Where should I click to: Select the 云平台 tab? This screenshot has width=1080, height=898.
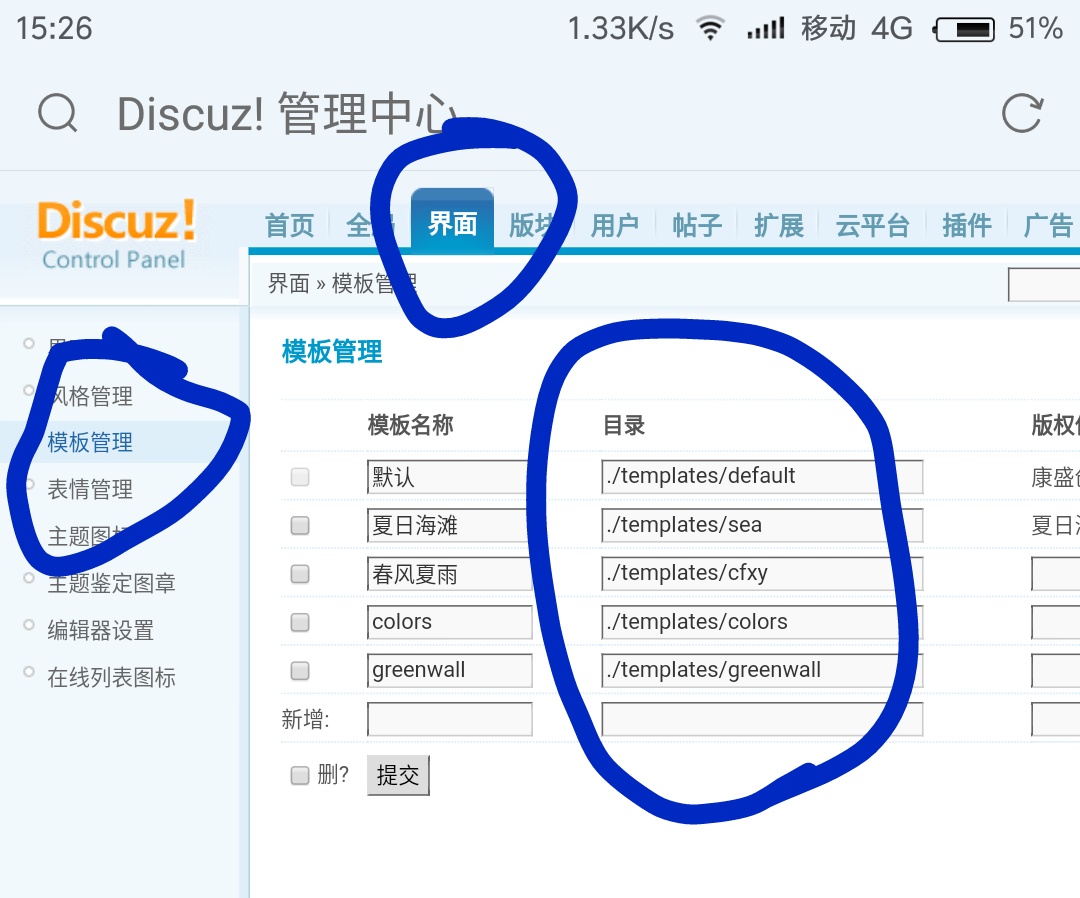click(873, 226)
